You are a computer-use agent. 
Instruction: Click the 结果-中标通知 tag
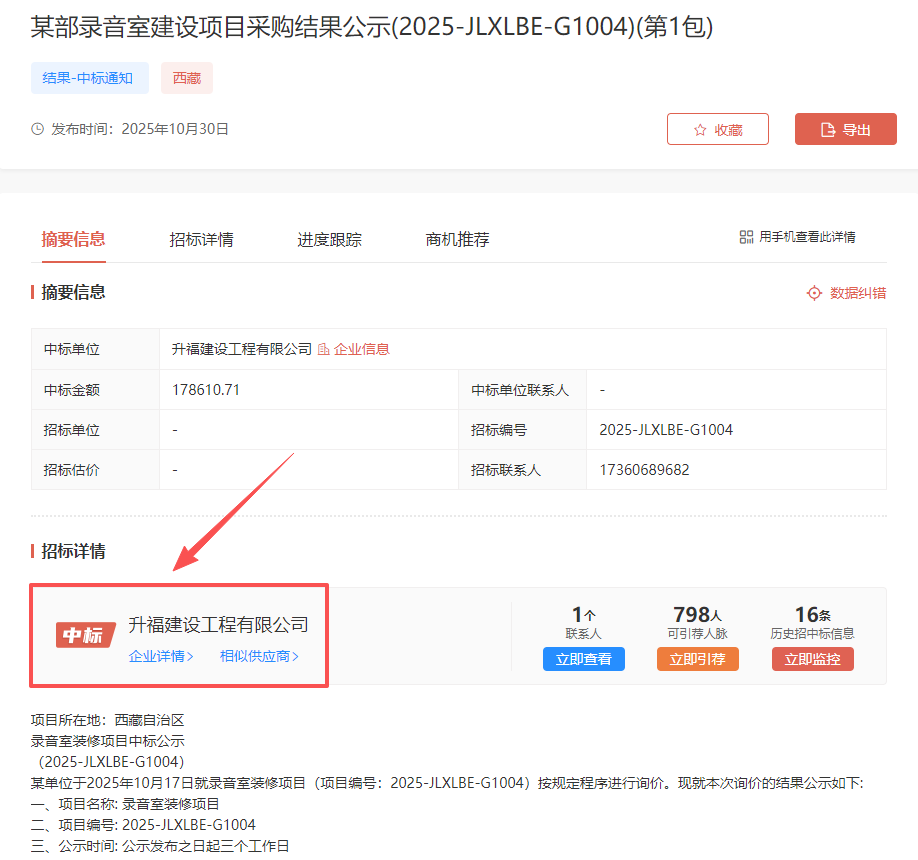click(x=89, y=78)
